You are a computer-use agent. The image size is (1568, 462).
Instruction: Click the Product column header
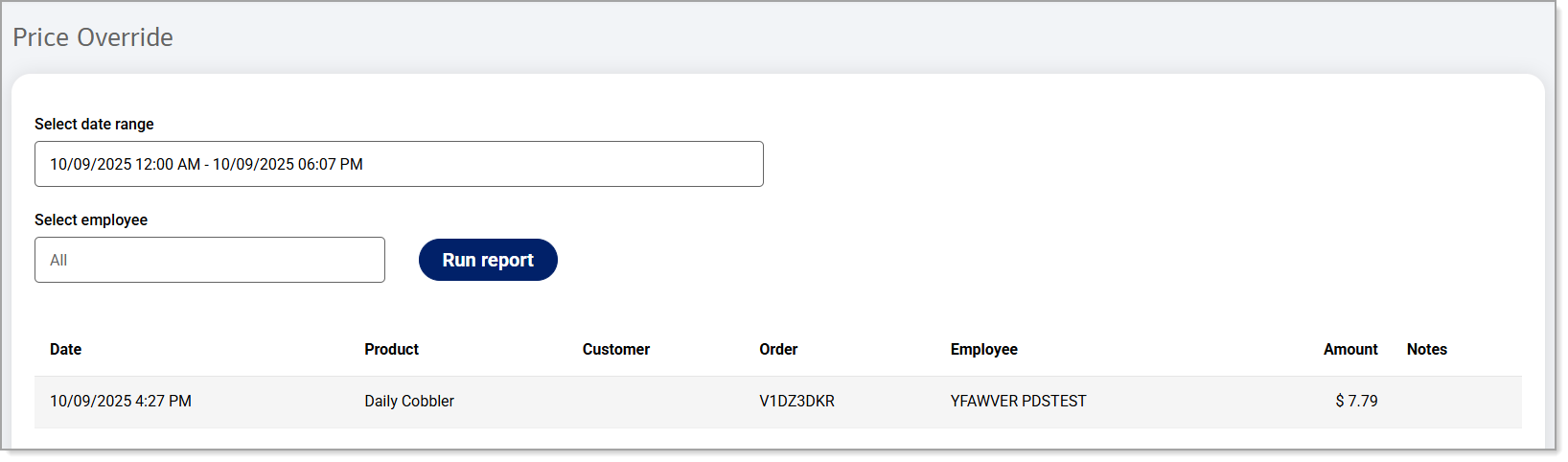coord(391,349)
